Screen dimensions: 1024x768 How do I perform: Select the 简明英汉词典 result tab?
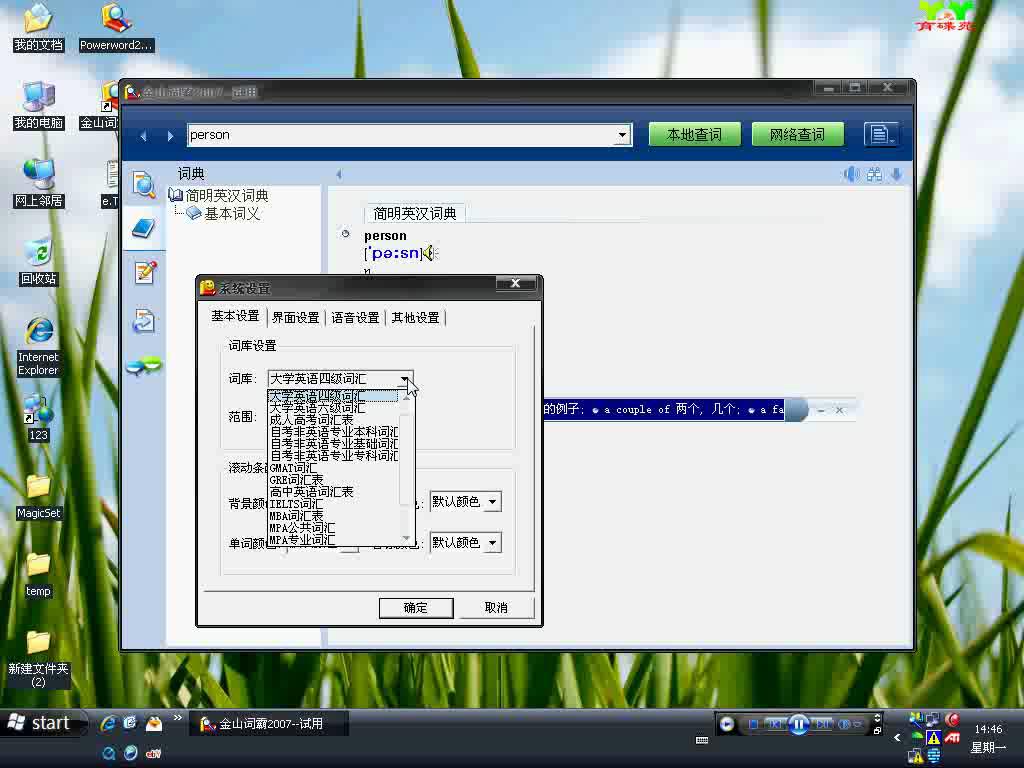pos(415,214)
